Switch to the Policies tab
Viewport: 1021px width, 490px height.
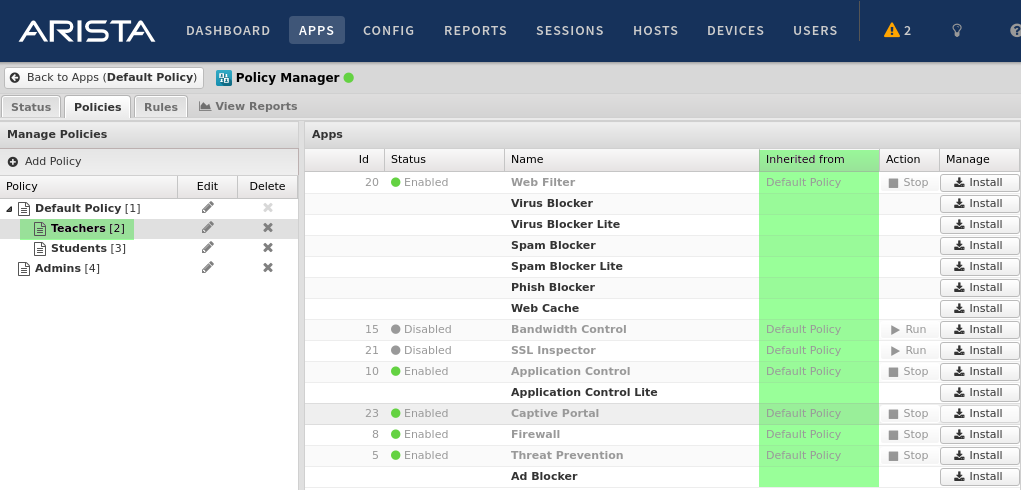pyautogui.click(x=98, y=107)
